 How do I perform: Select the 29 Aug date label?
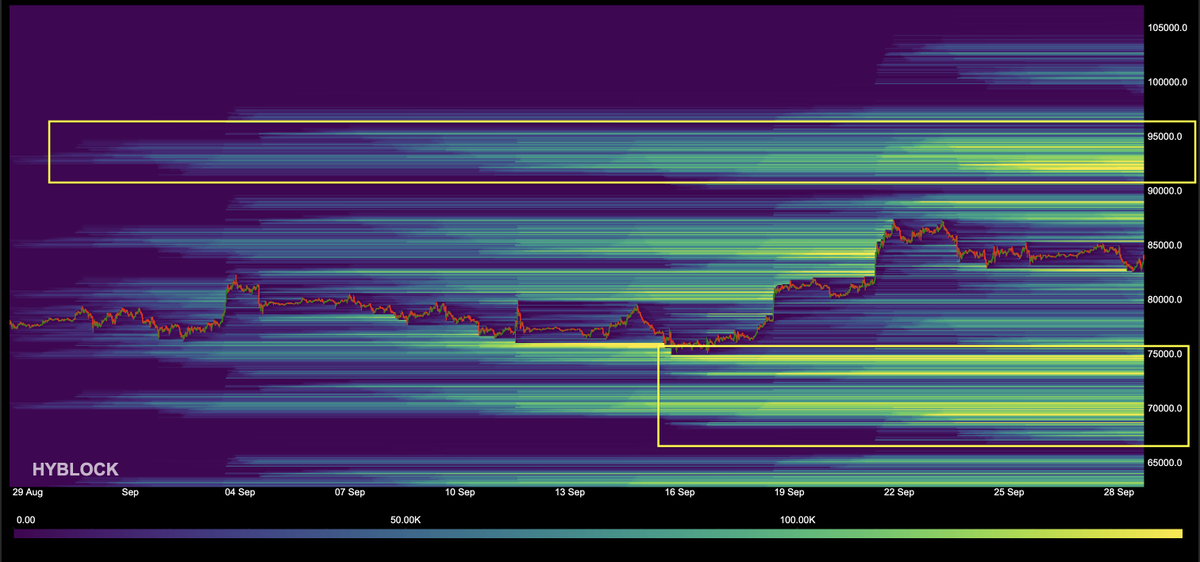[x=26, y=493]
